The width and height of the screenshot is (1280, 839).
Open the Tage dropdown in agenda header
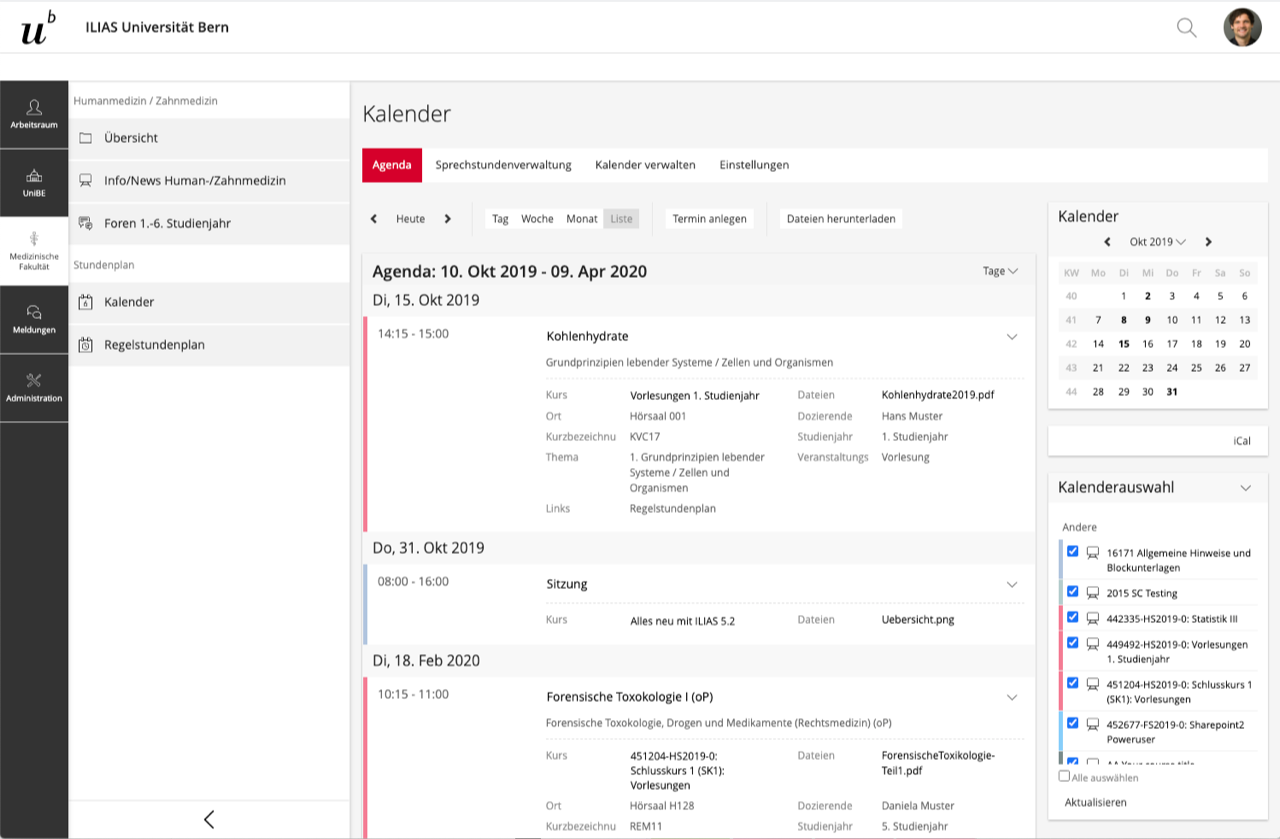coord(1000,271)
